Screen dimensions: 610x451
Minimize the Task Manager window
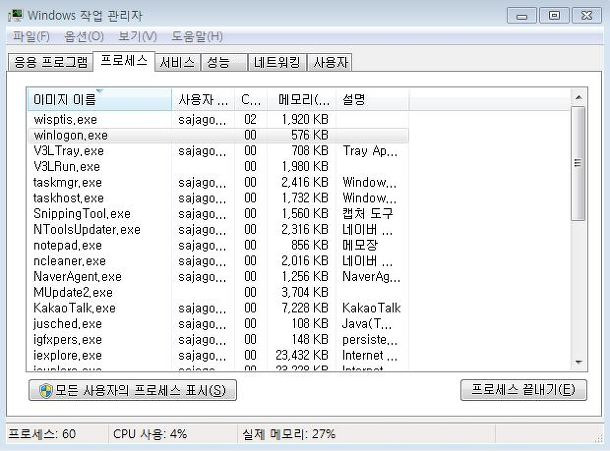click(522, 16)
